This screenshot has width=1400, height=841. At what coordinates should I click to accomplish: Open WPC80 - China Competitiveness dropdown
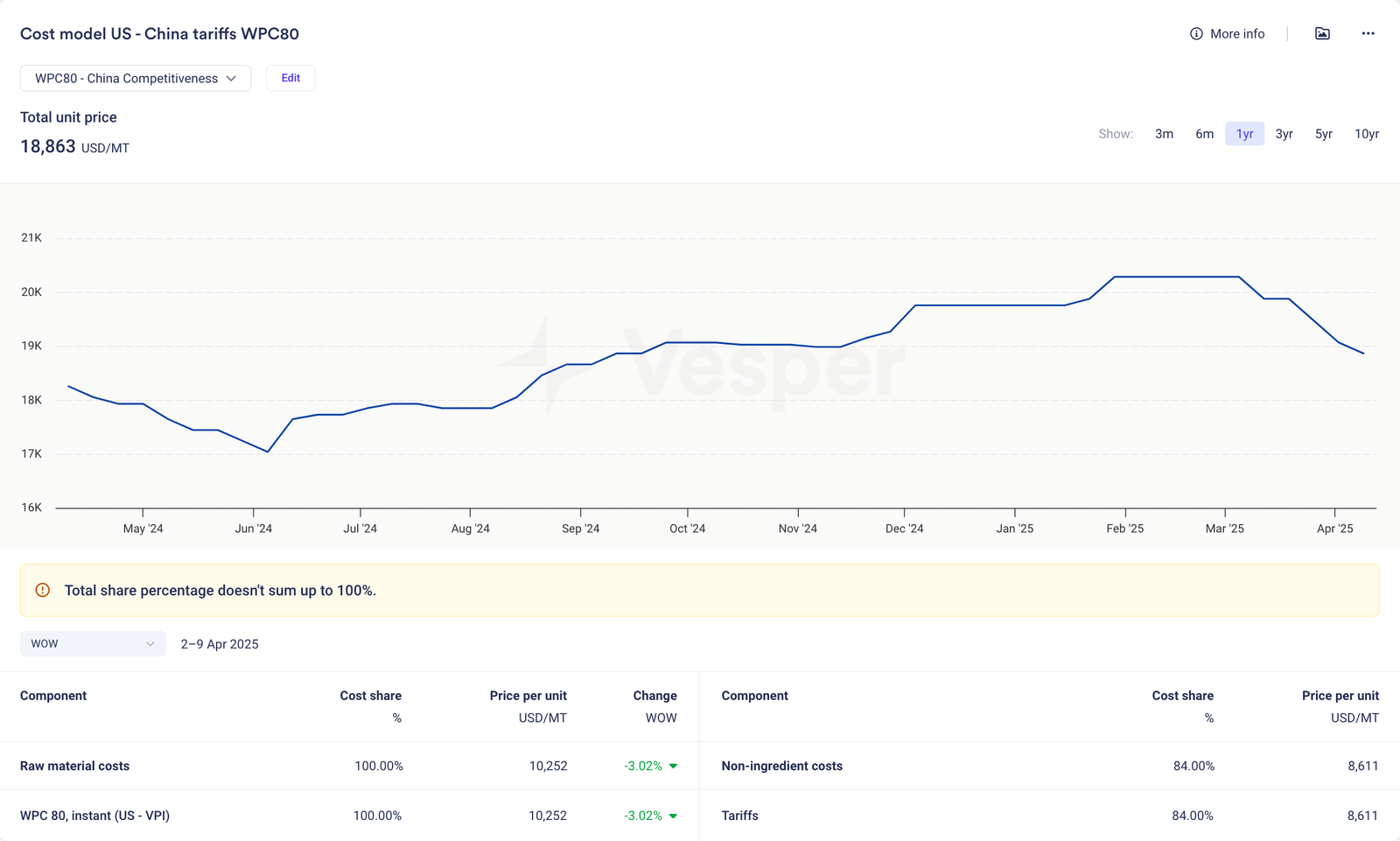pos(136,79)
